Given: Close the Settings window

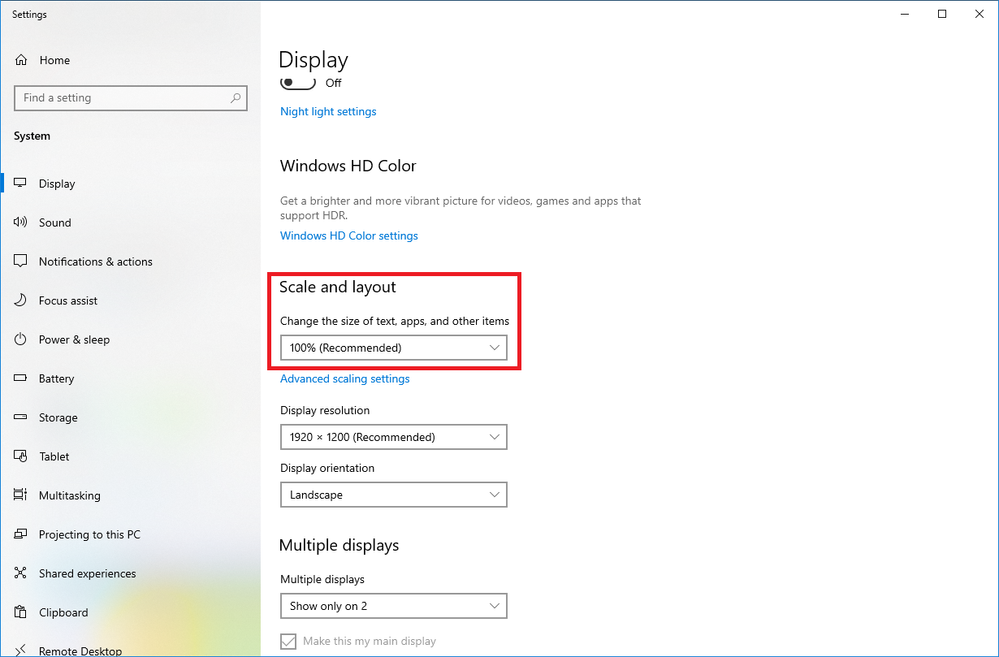Looking at the screenshot, I should tap(979, 14).
